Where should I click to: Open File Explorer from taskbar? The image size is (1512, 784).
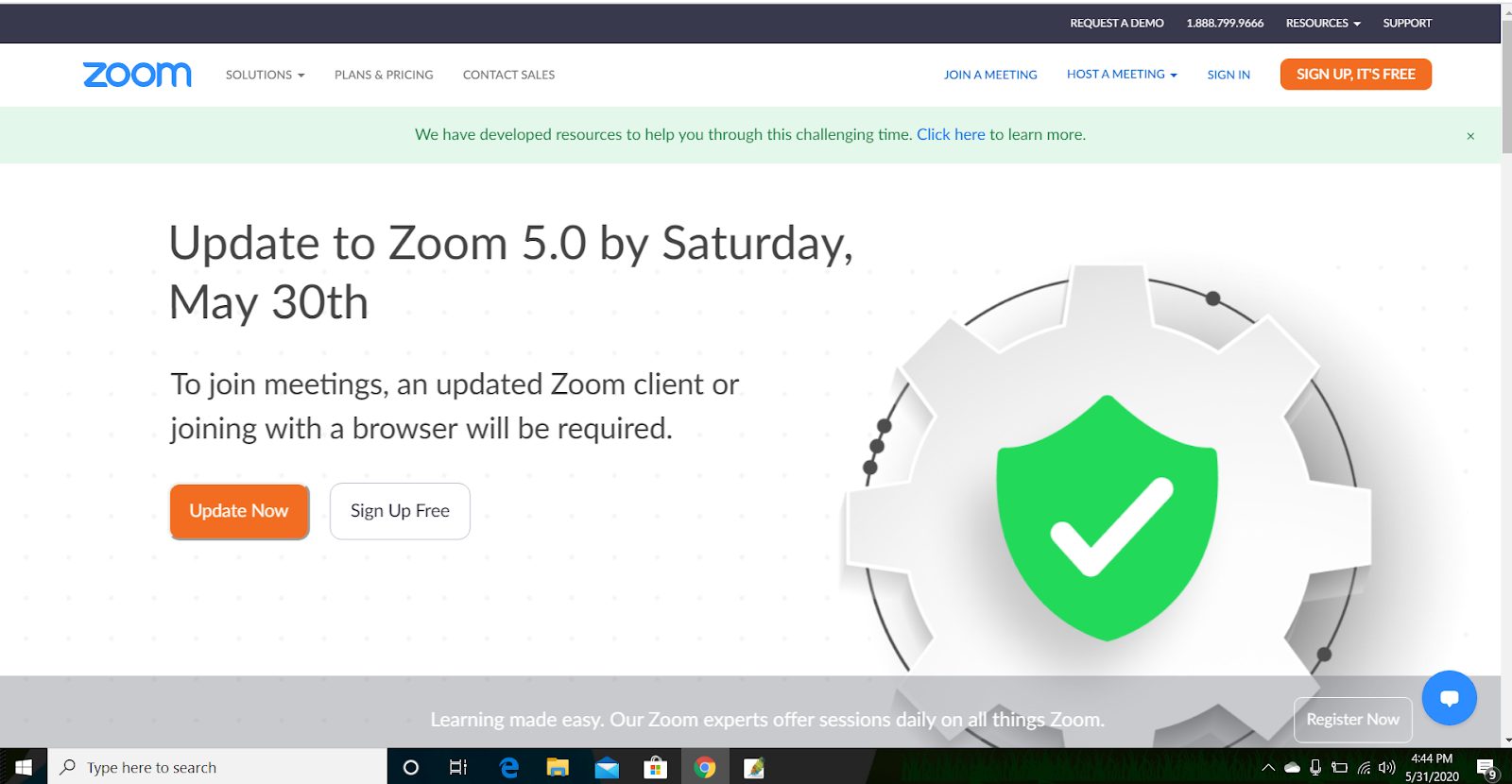click(x=558, y=767)
